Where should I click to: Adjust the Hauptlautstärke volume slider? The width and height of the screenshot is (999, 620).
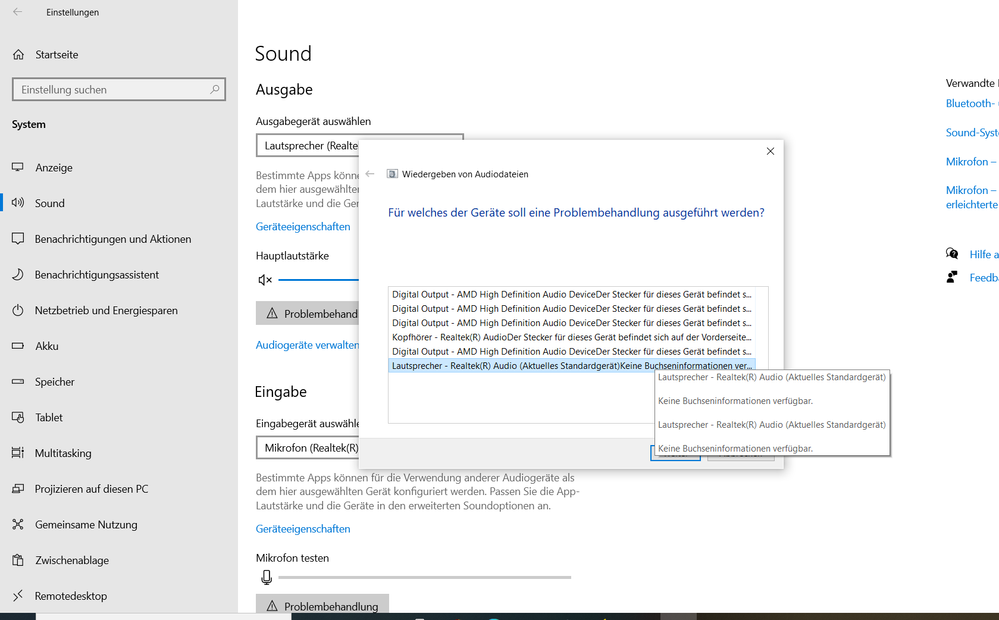coord(318,280)
